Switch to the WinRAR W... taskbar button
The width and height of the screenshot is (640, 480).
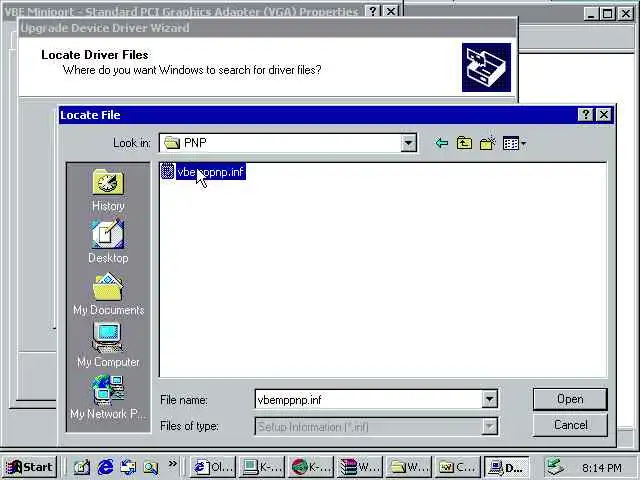[x=359, y=467]
